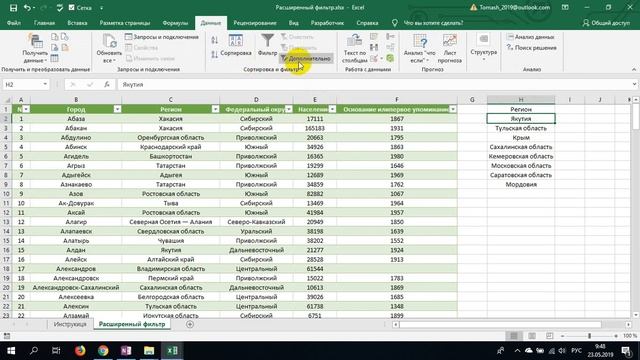Click the column H header

point(521,100)
